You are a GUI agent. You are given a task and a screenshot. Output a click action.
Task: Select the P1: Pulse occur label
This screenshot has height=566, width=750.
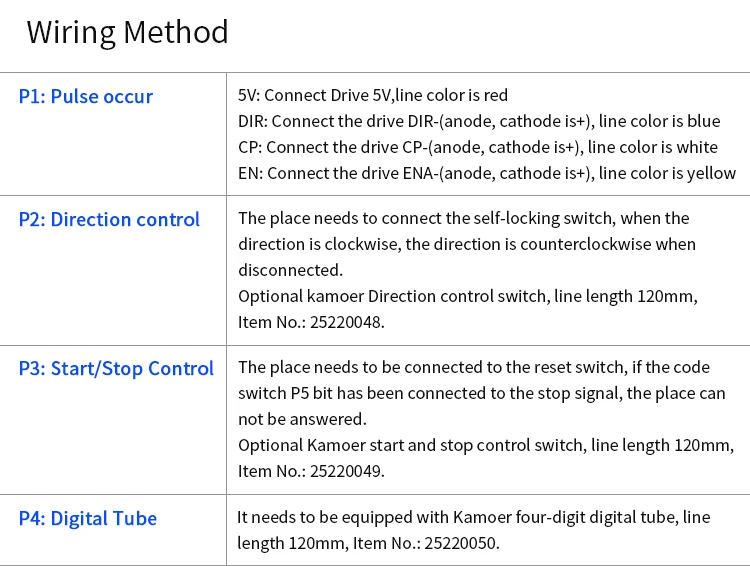point(86,96)
